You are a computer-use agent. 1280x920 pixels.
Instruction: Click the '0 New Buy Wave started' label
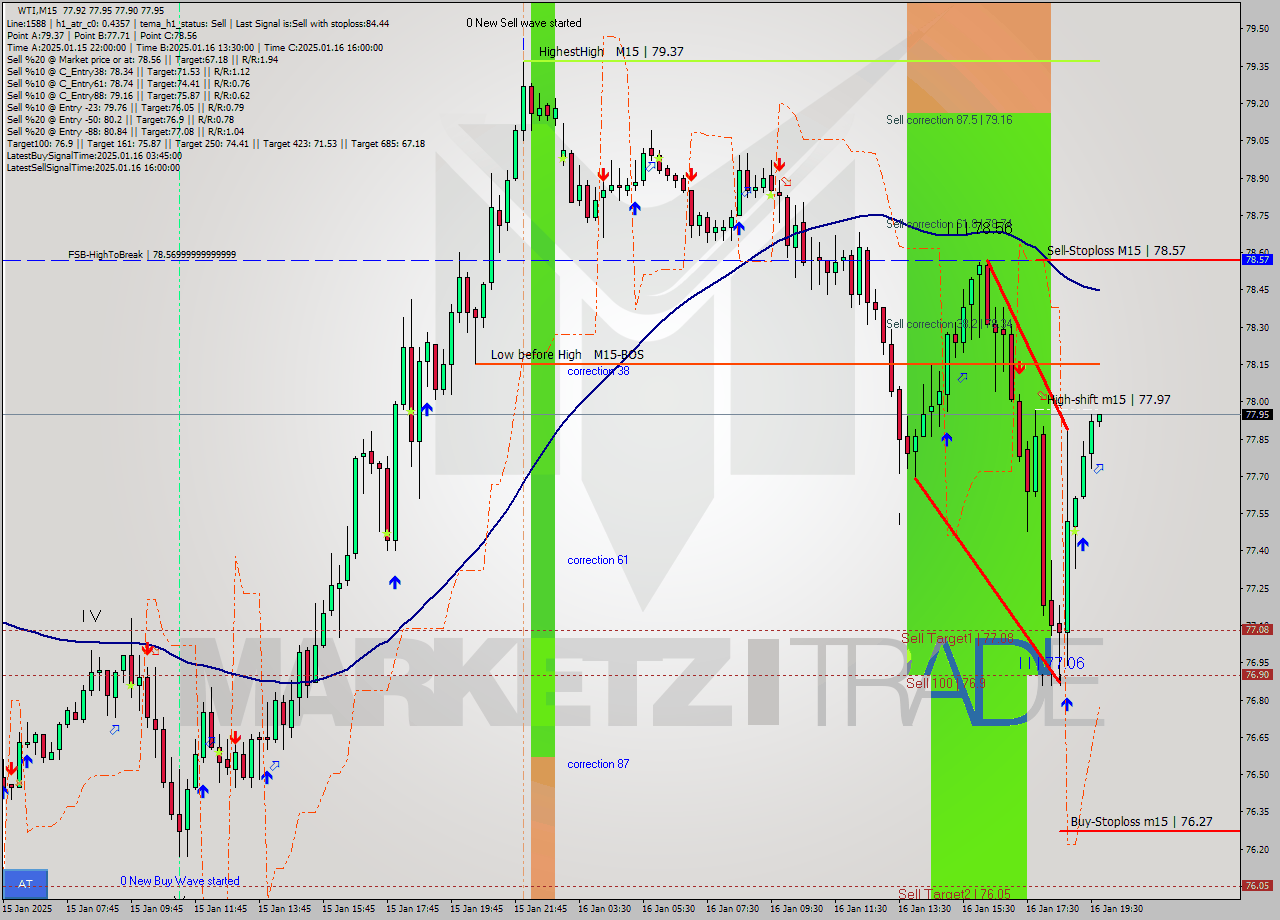pyautogui.click(x=180, y=881)
